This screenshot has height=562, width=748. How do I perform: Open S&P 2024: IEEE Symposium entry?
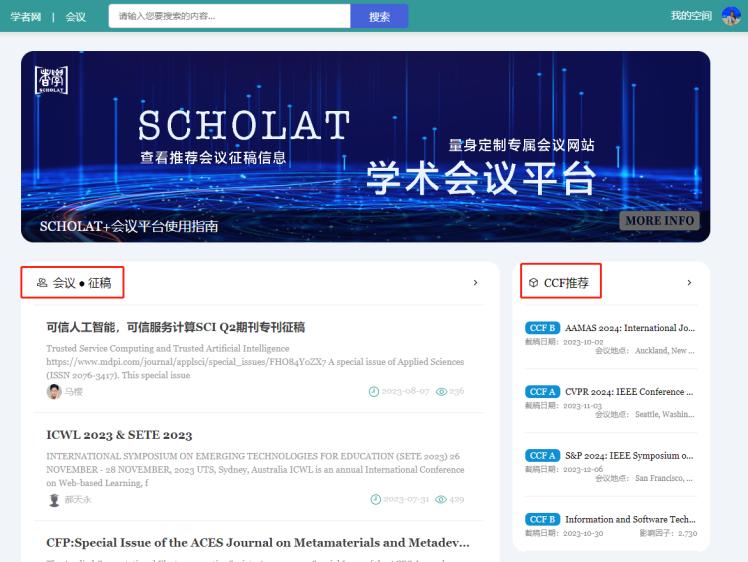click(629, 456)
